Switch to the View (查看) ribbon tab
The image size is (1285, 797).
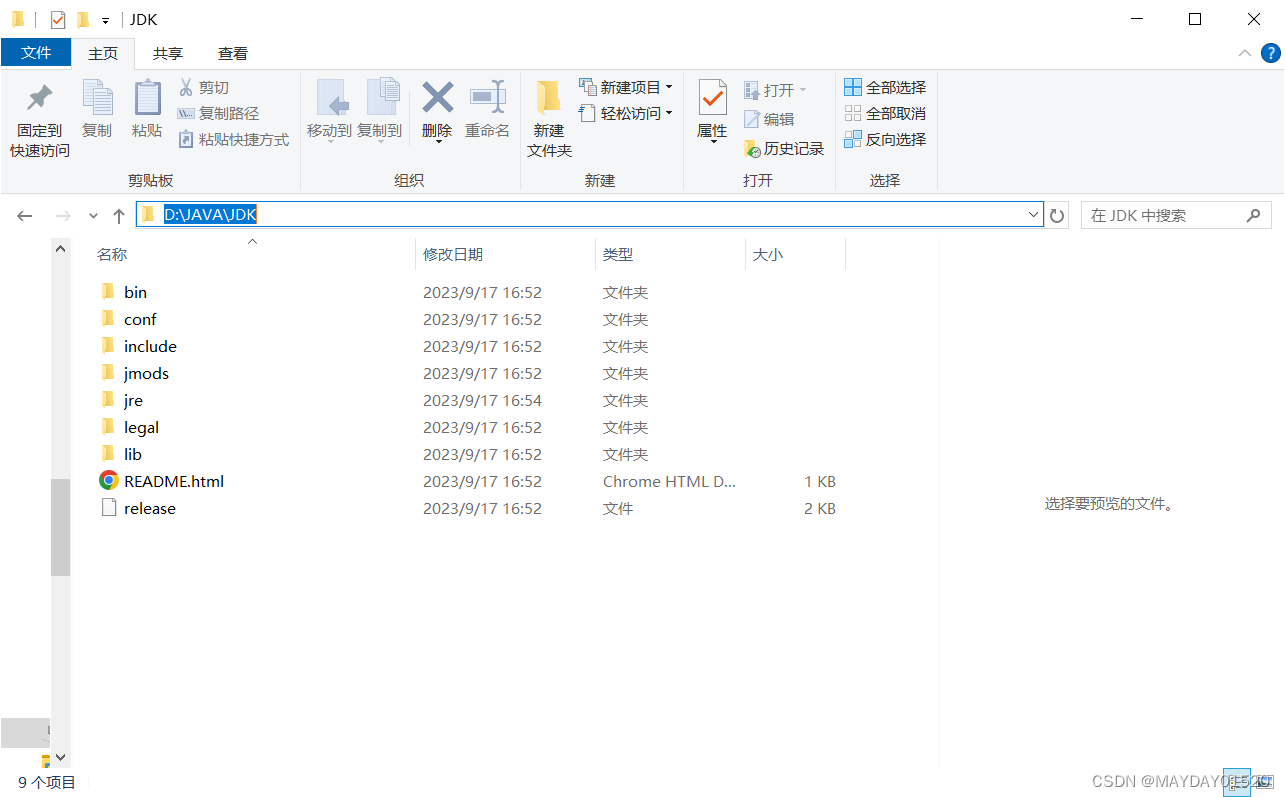[233, 53]
